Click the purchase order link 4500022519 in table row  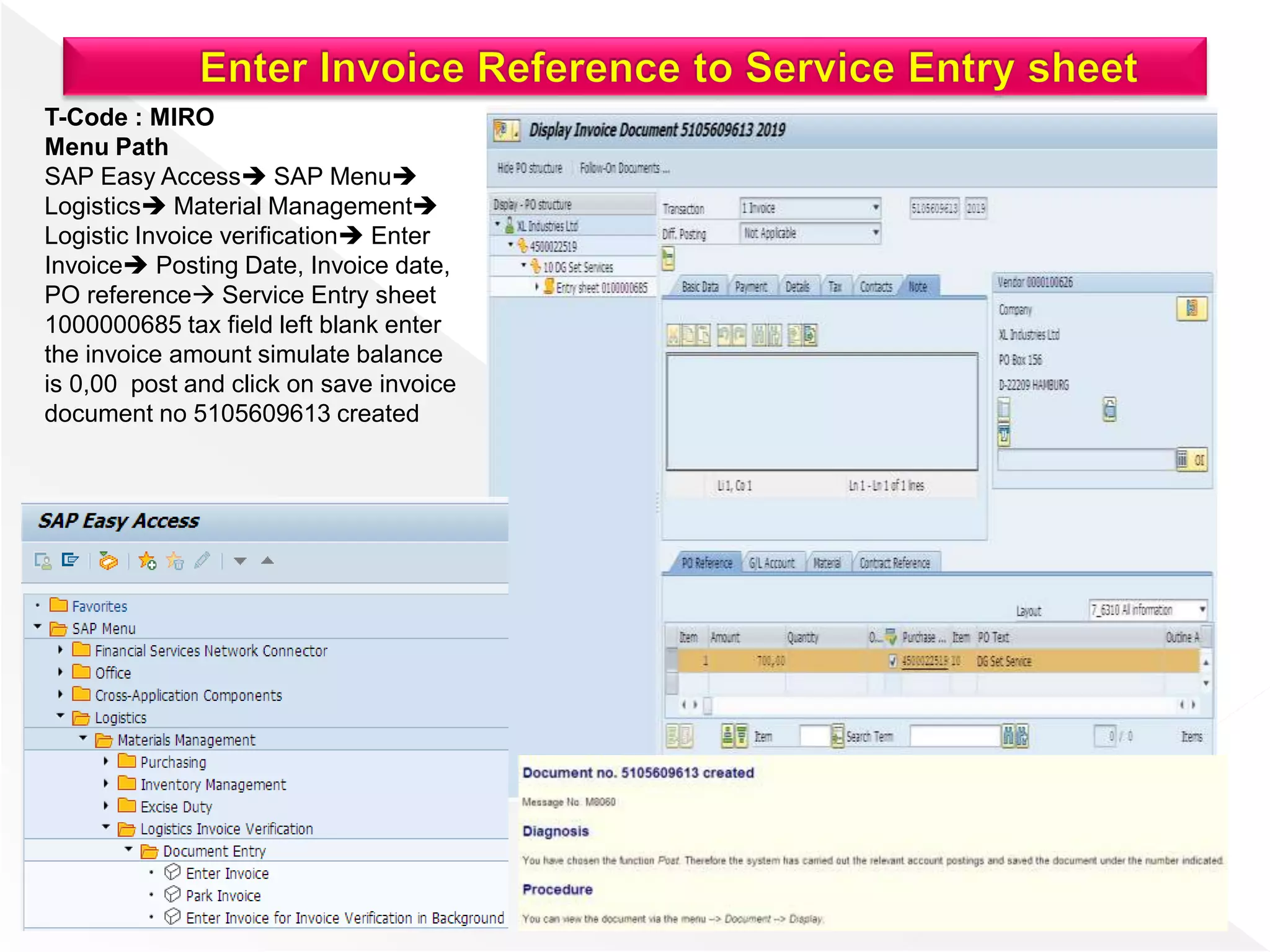pos(925,661)
